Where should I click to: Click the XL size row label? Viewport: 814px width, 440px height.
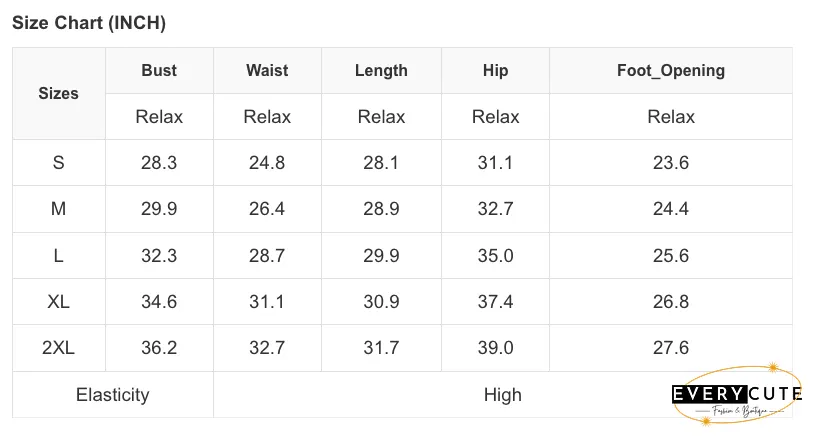click(x=59, y=301)
